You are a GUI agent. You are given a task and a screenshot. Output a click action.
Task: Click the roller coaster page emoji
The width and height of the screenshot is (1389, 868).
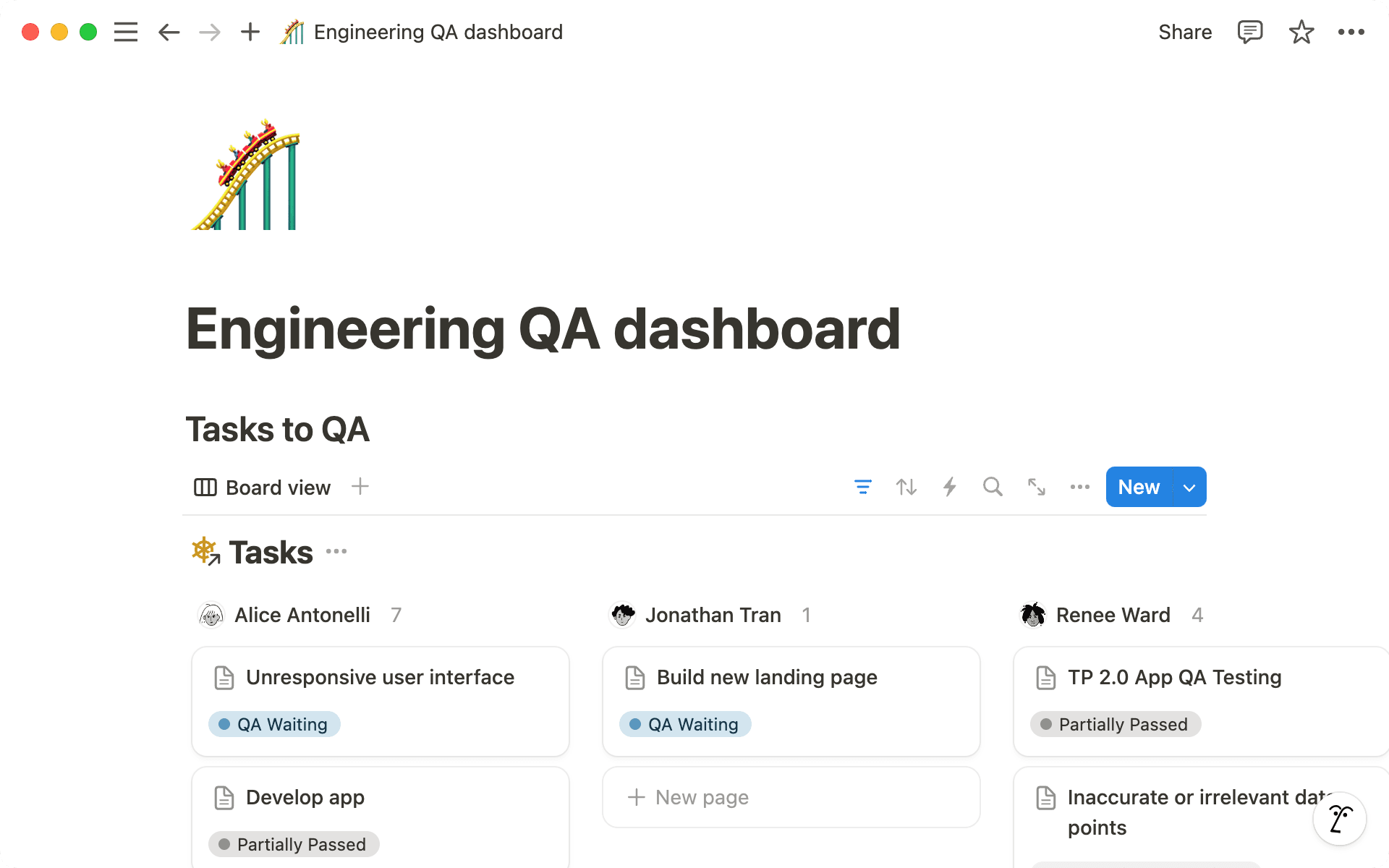pos(246,176)
